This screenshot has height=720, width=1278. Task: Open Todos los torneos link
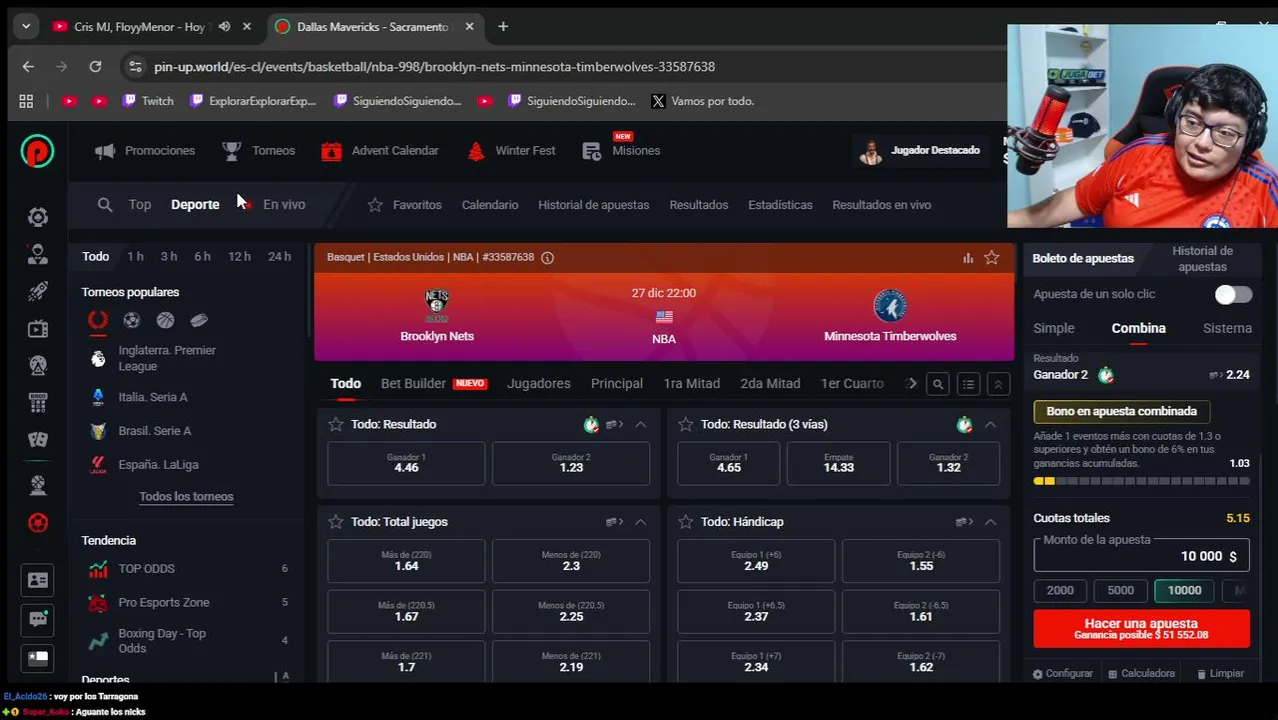point(186,497)
